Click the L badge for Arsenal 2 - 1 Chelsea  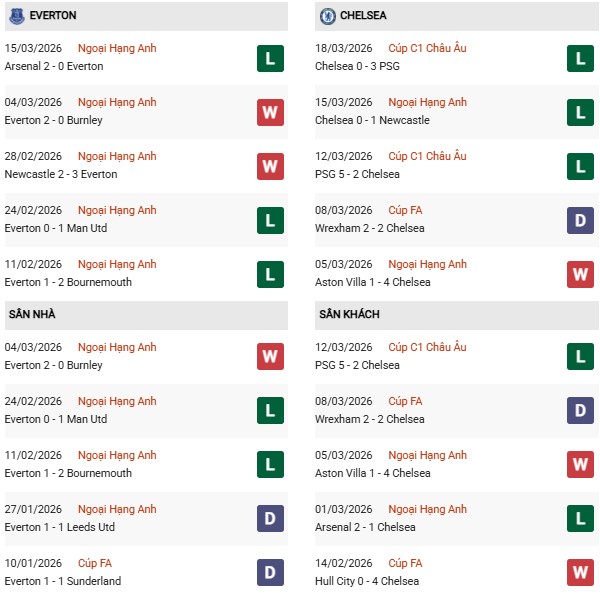pyautogui.click(x=580, y=519)
